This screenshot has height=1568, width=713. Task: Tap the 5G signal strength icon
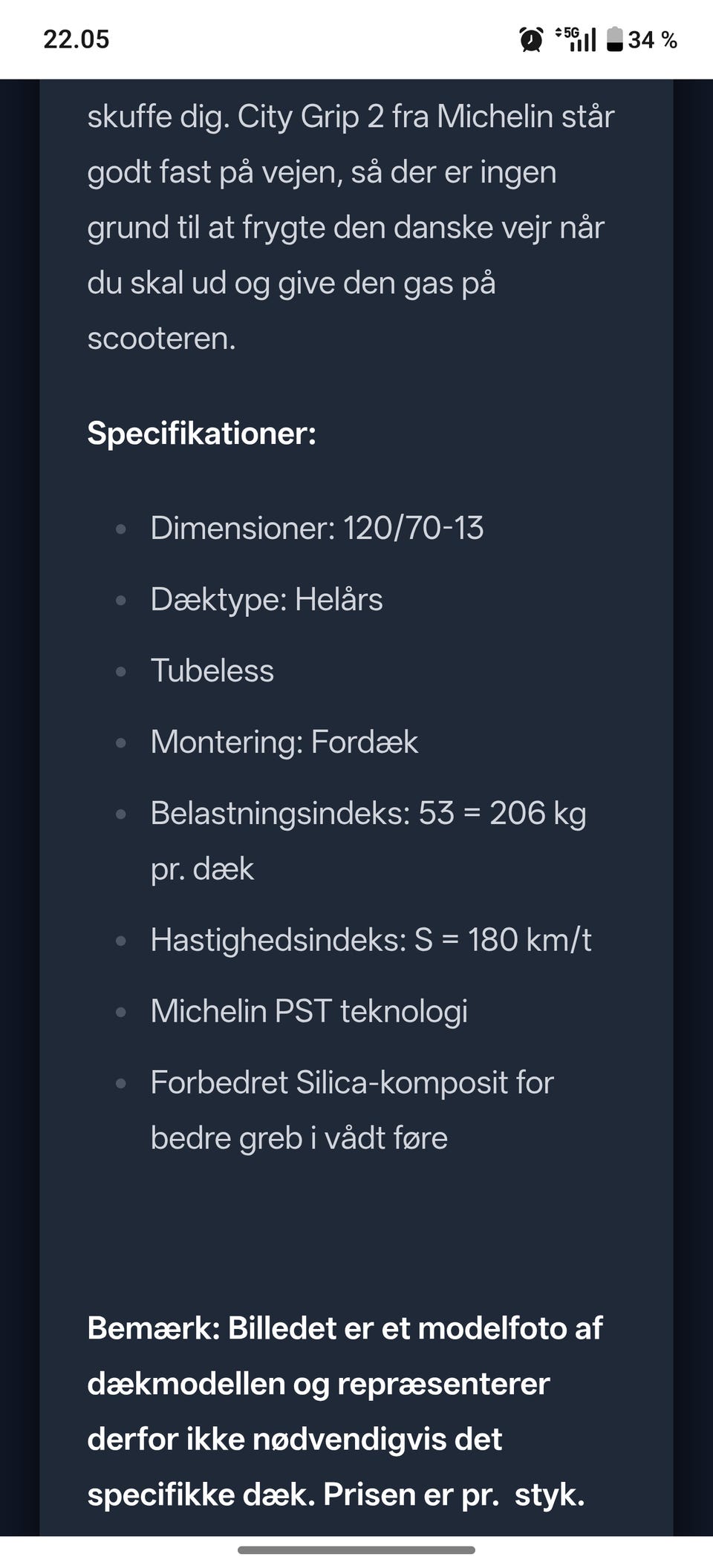point(577,39)
